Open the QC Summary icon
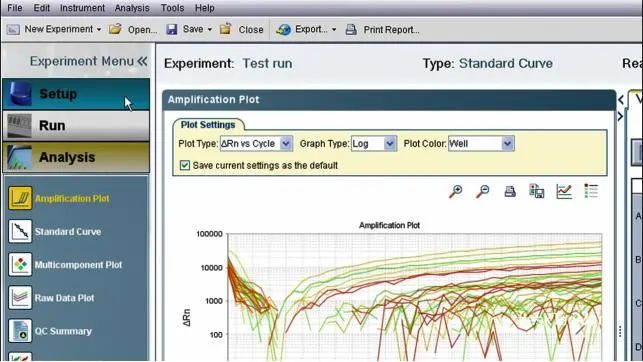The height and width of the screenshot is (362, 643). (20, 331)
